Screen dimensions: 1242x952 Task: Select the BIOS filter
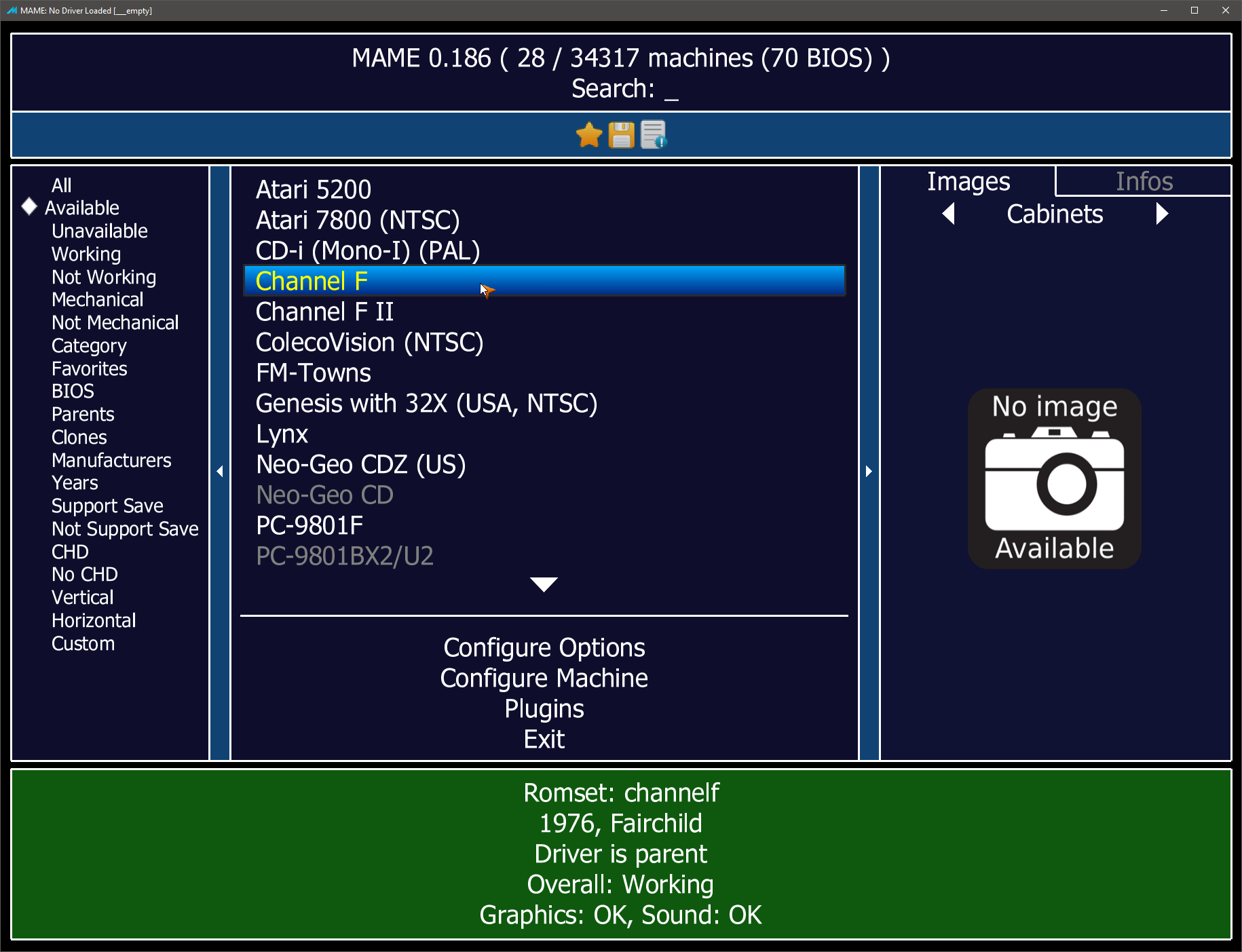coord(73,391)
